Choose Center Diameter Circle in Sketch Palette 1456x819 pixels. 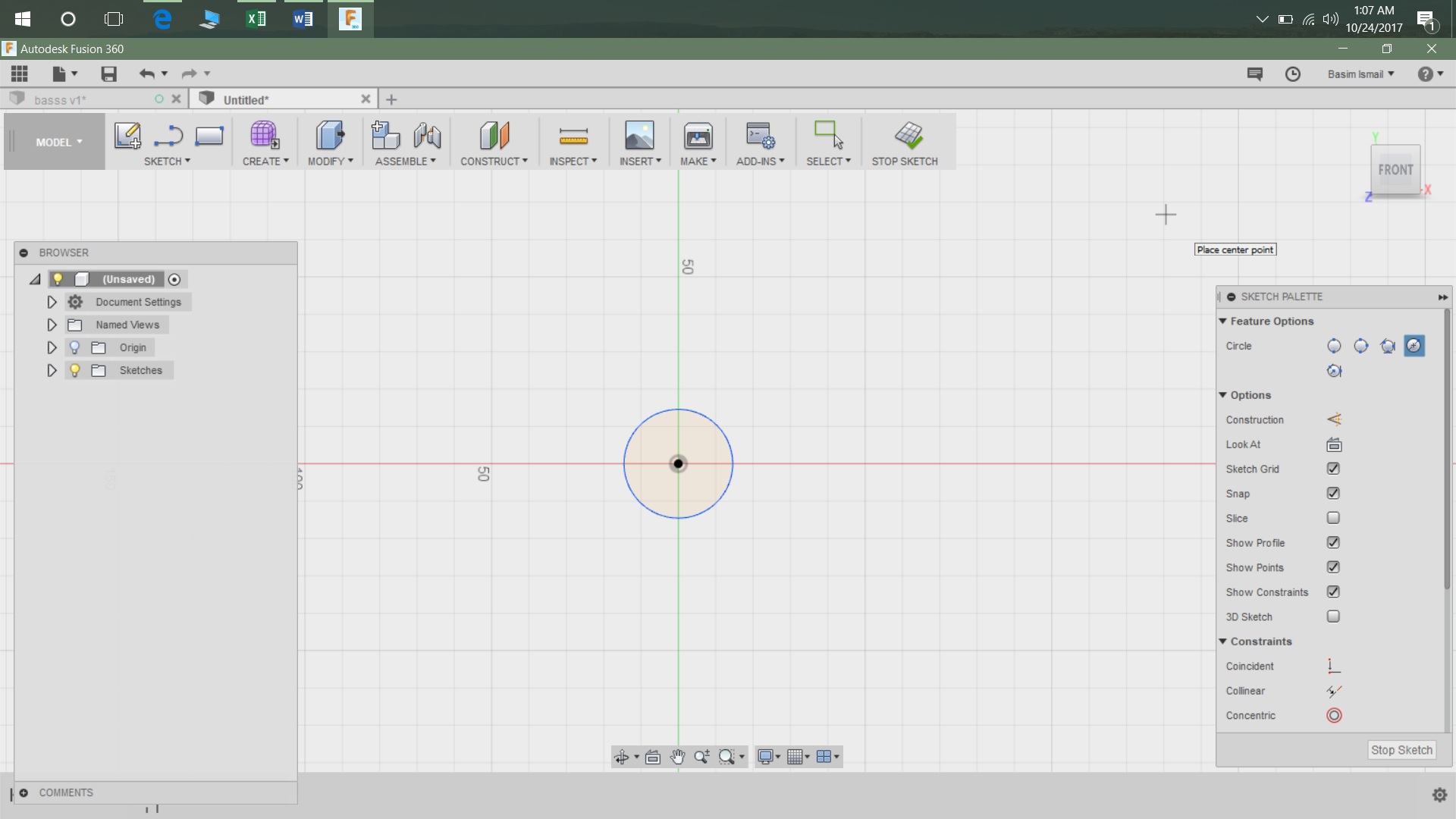1334,346
